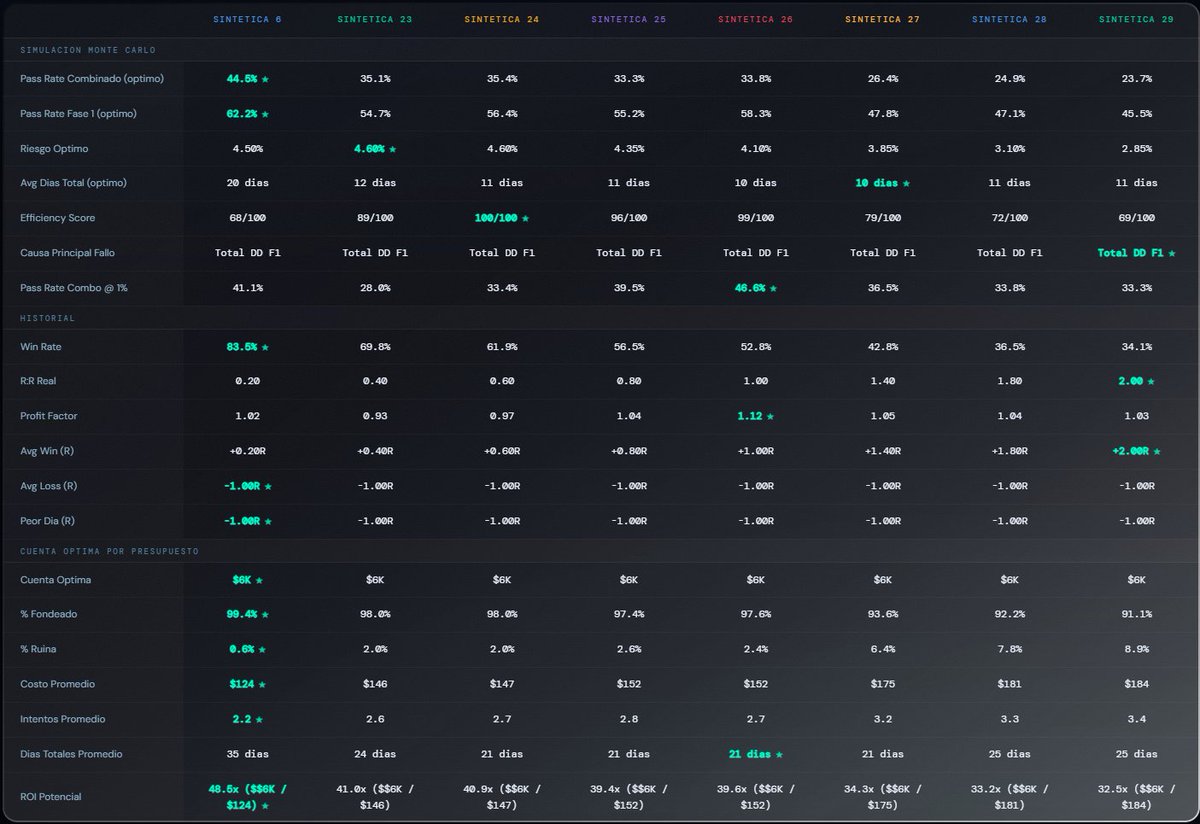The image size is (1200, 824).
Task: Select the 2.2 Intentos Promedio value
Action: tap(242, 719)
